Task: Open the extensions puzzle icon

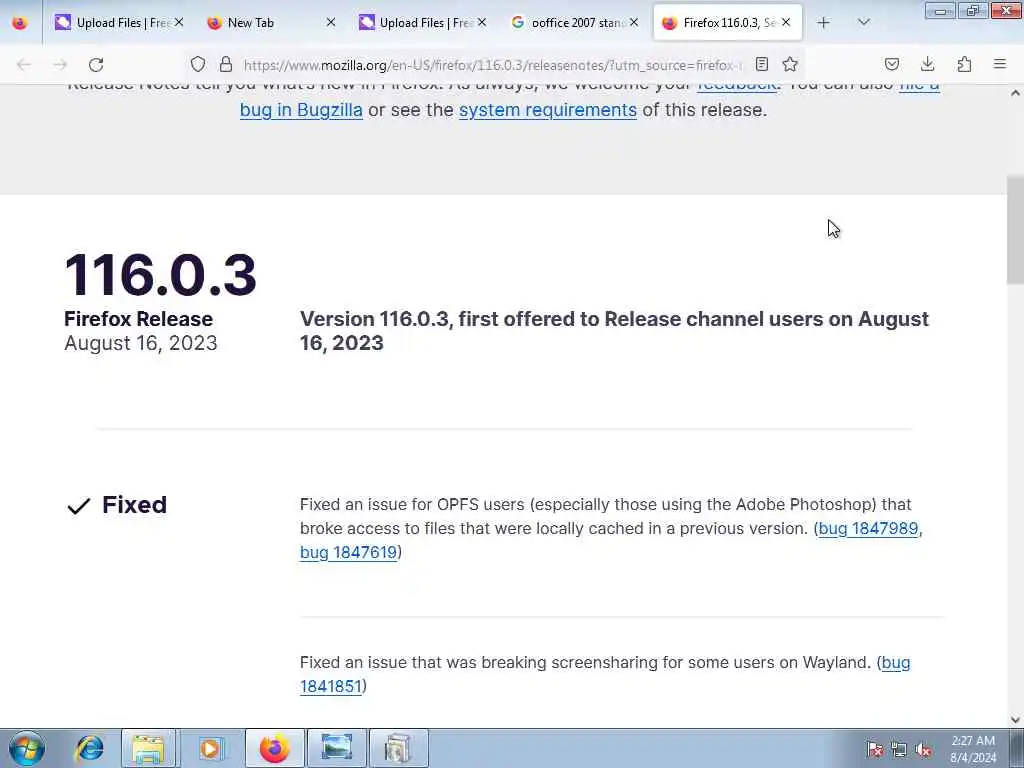Action: (x=964, y=64)
